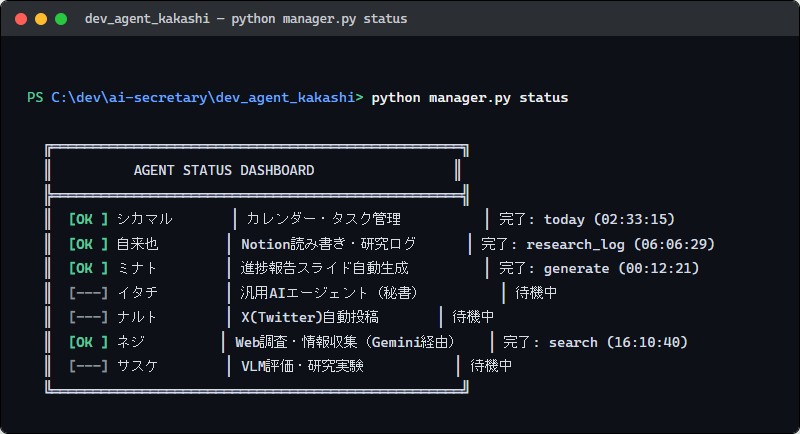
Task: Click the typed command python manager.py status
Action: click(469, 97)
